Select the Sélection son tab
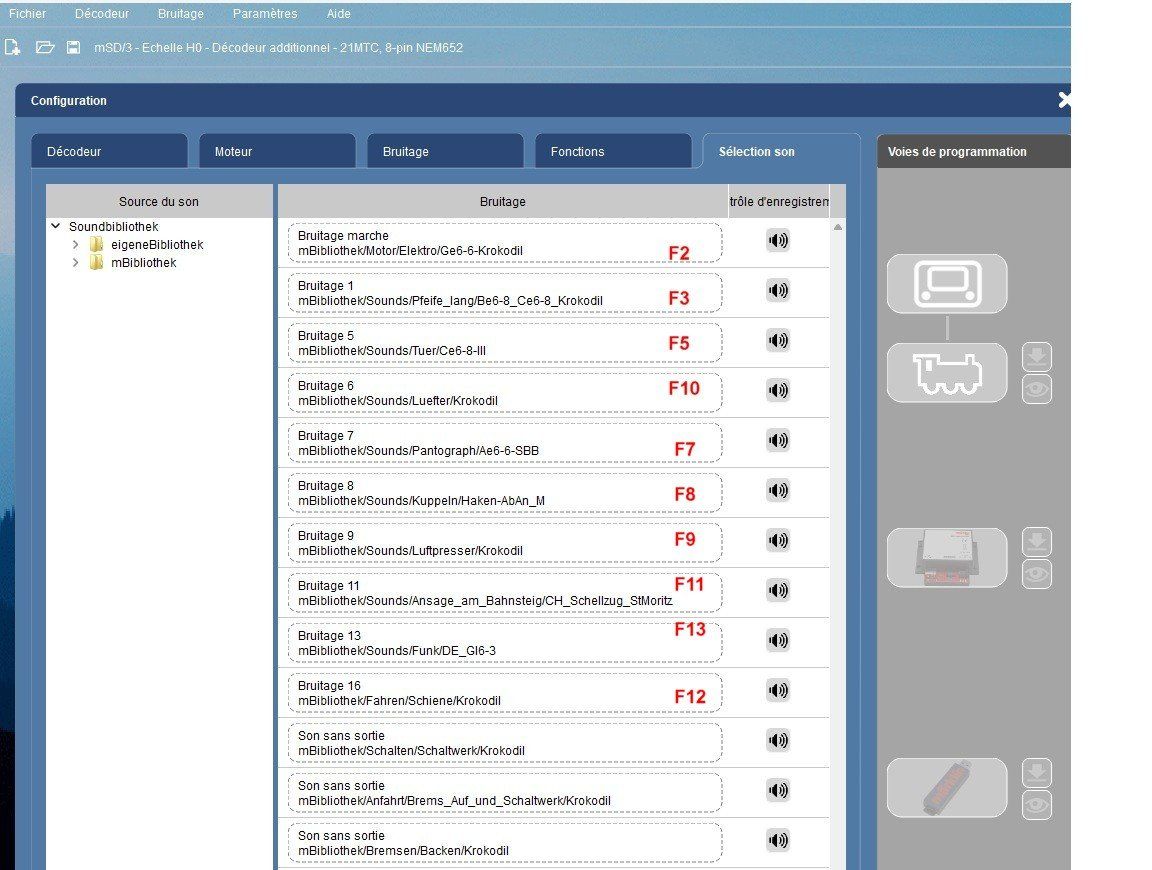Viewport: 1152px width, 870px height. point(782,151)
